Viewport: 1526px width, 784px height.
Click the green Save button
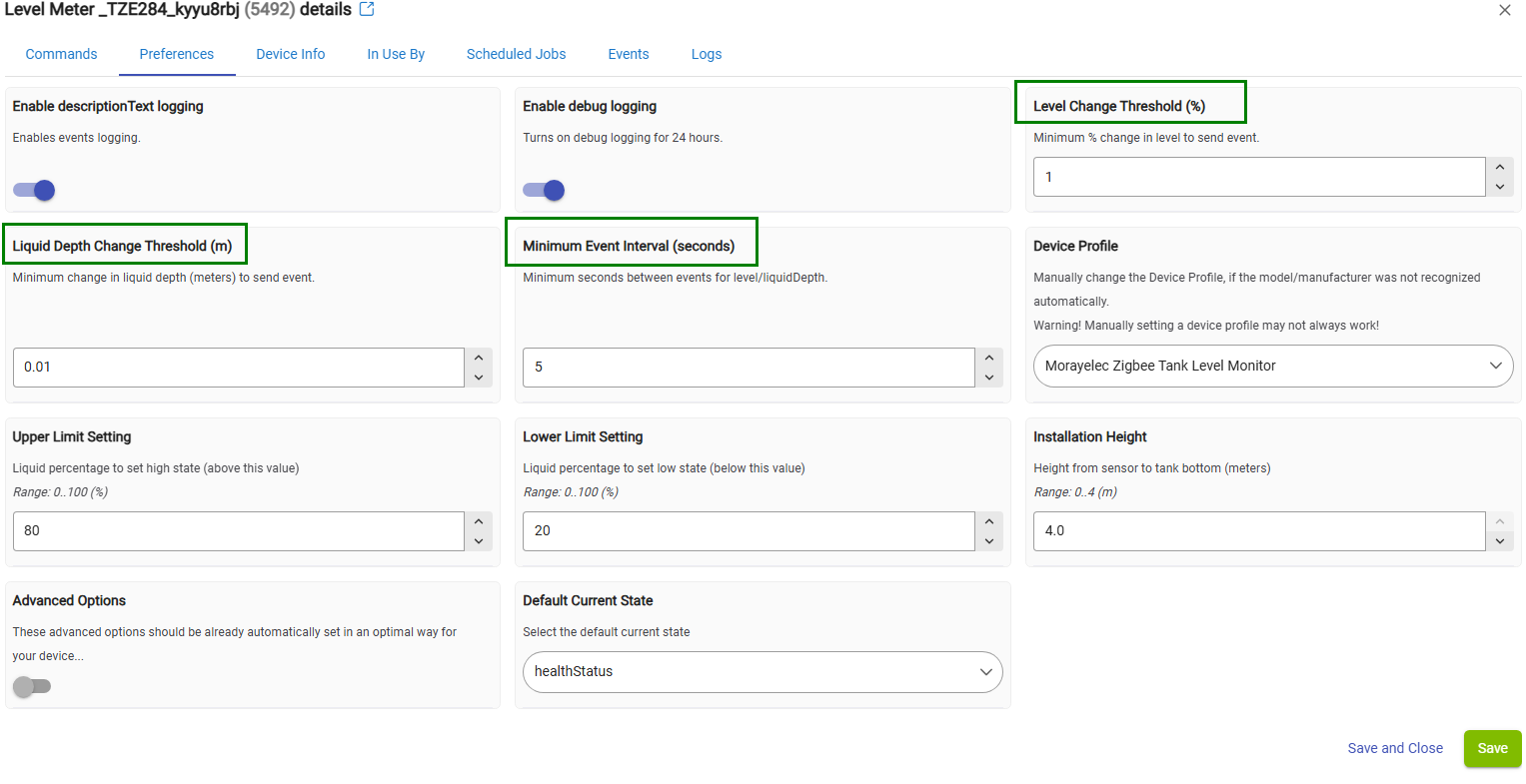tap(1492, 748)
